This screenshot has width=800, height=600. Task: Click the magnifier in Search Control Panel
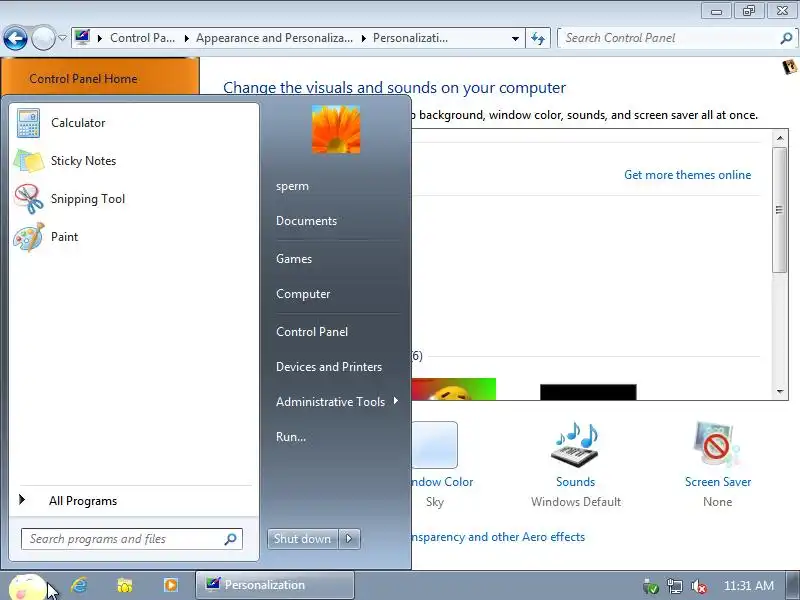pyautogui.click(x=786, y=38)
